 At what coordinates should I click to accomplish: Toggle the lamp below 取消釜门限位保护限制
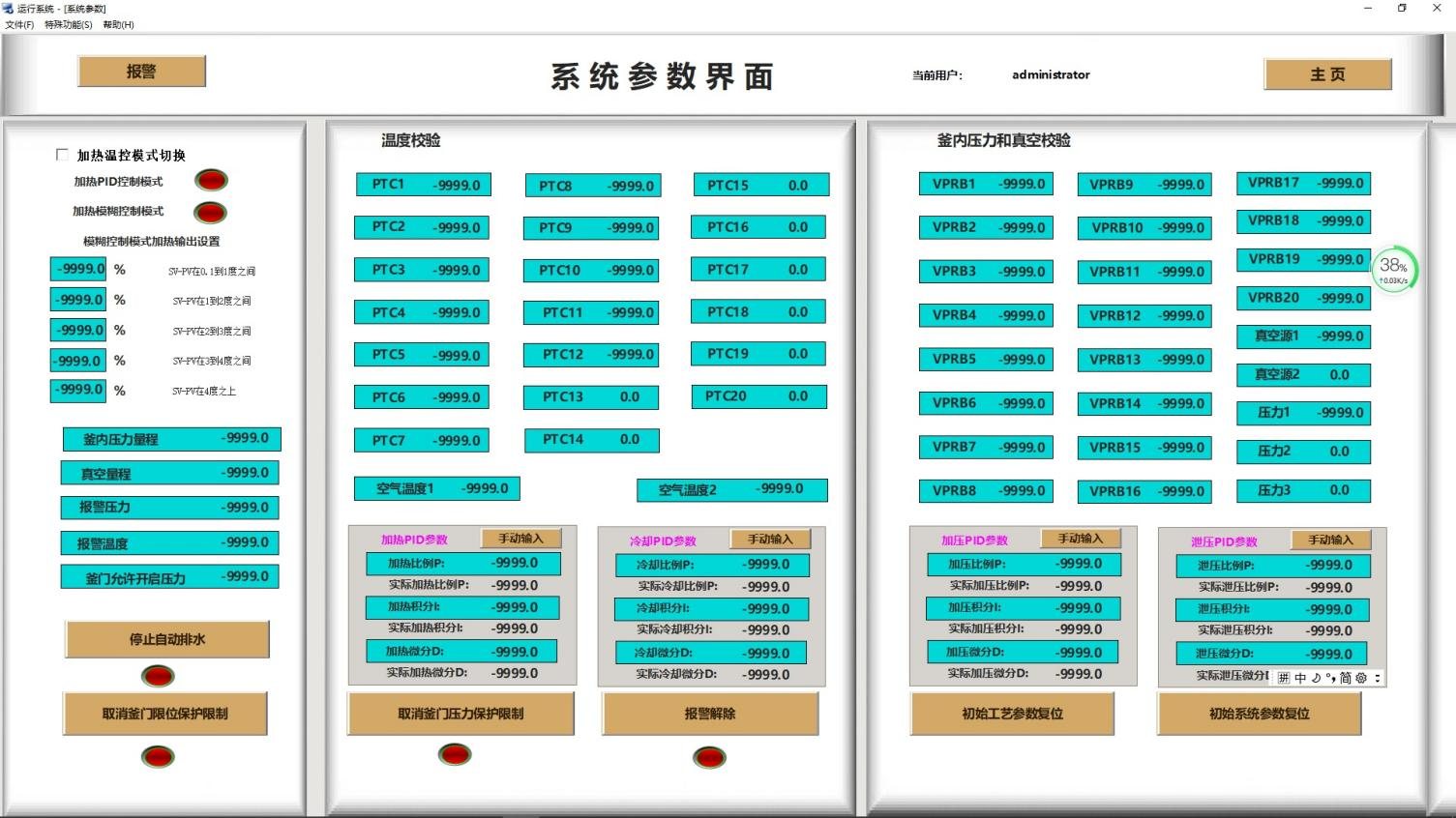tap(157, 757)
